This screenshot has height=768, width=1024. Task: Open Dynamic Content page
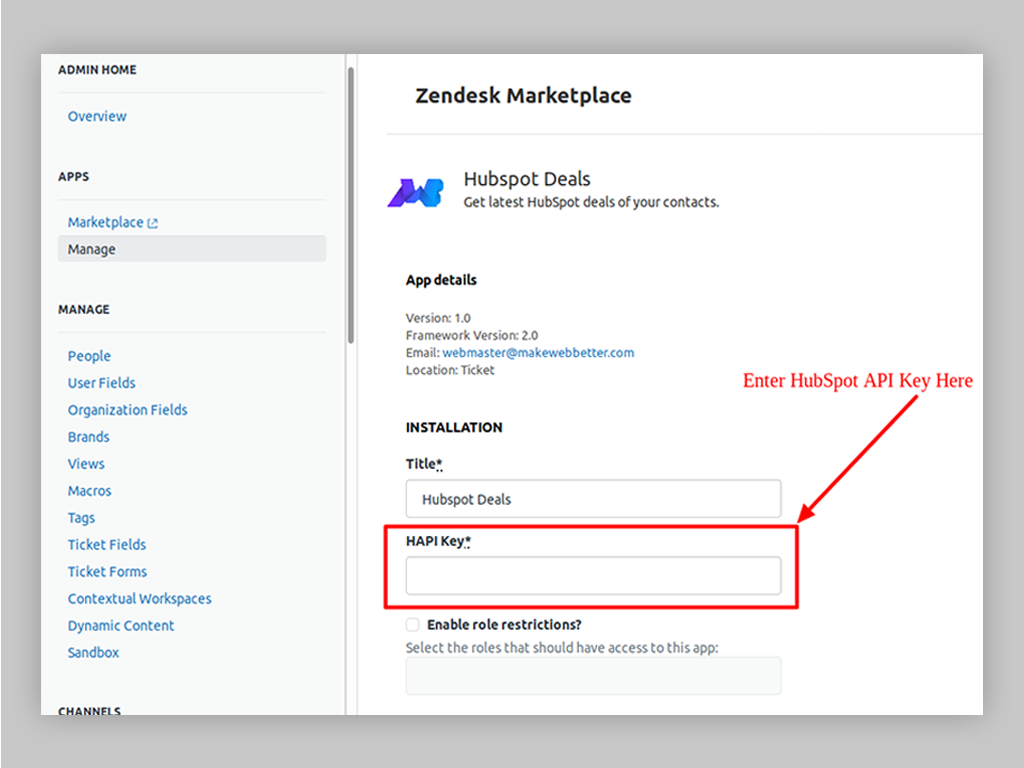click(121, 626)
